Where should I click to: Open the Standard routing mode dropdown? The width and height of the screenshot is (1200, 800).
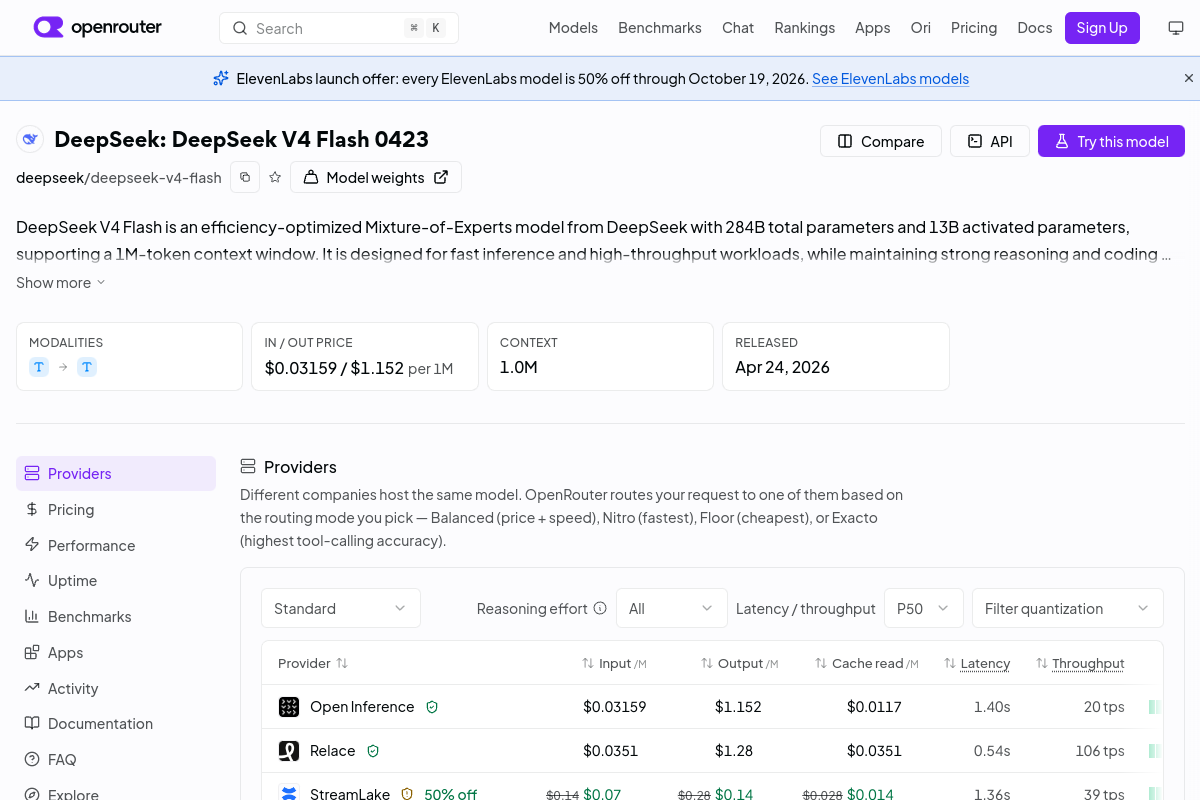pos(341,608)
